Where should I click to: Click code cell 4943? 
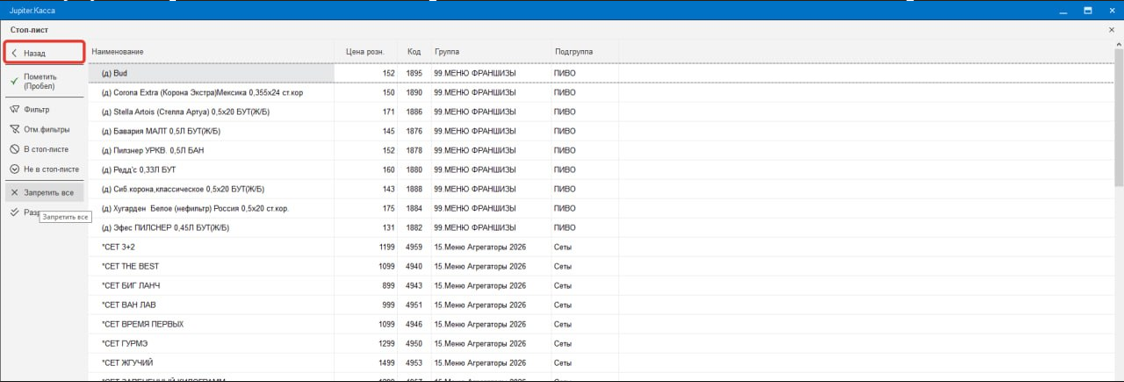(x=414, y=286)
